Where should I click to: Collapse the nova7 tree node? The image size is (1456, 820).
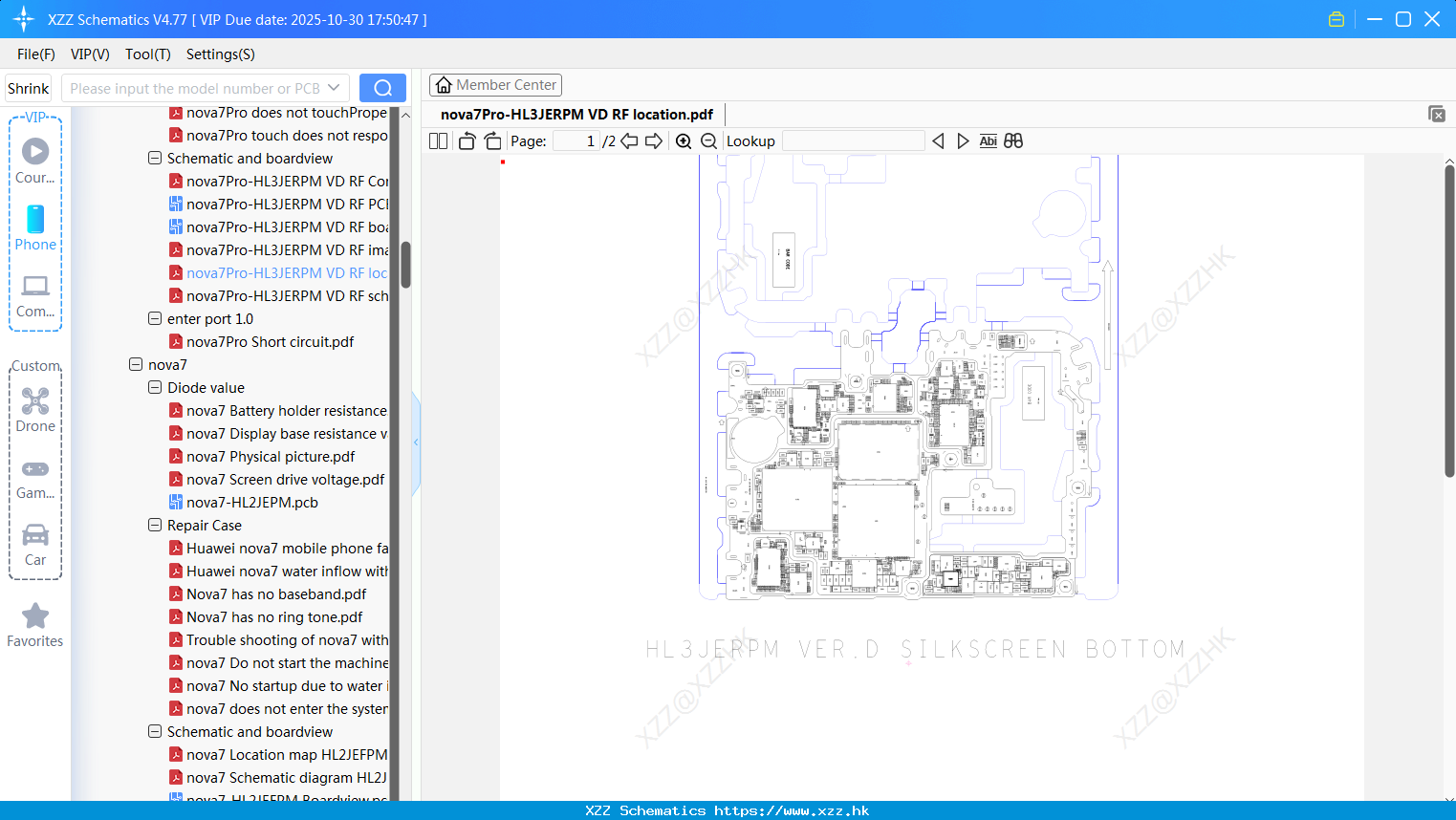(x=136, y=365)
